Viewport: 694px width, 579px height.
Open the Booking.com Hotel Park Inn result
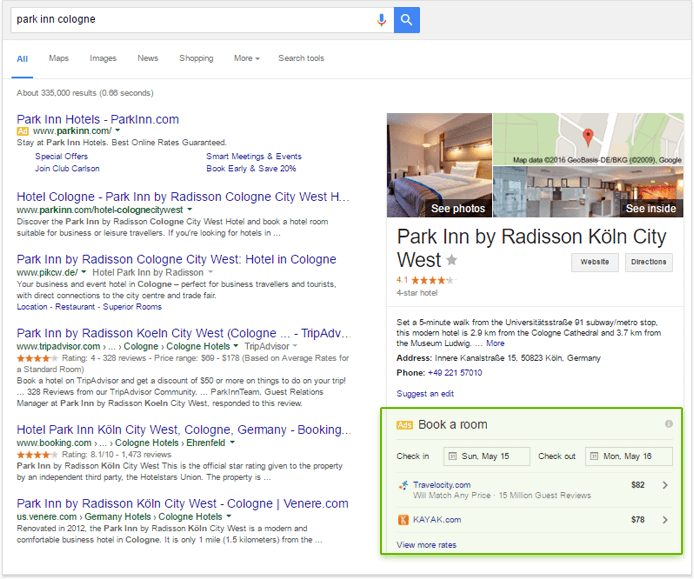(x=184, y=429)
